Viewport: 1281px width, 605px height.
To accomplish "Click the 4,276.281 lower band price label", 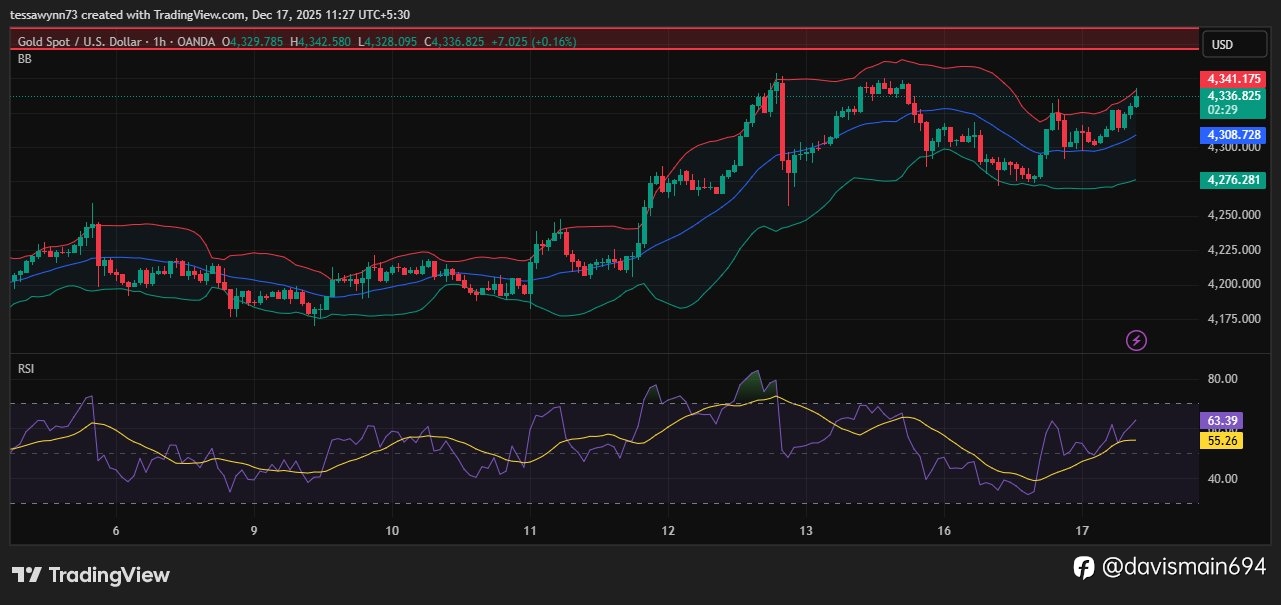I will tap(1231, 180).
